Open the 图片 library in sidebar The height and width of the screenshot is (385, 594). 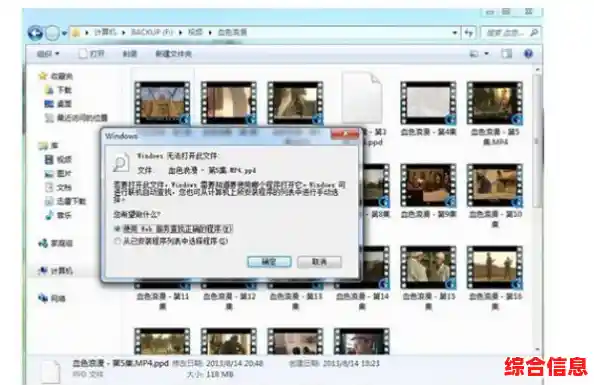click(58, 174)
